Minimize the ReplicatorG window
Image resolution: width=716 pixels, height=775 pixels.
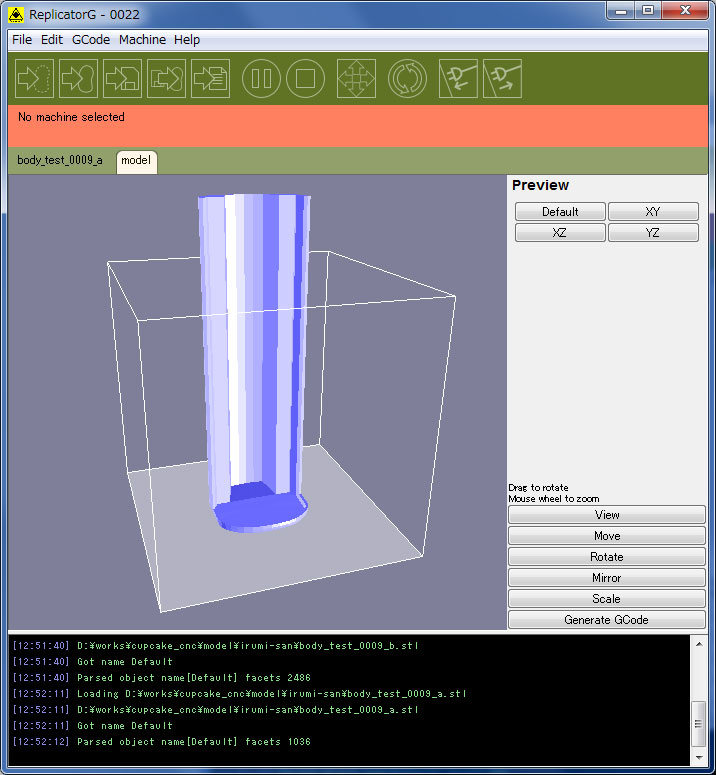coord(622,11)
